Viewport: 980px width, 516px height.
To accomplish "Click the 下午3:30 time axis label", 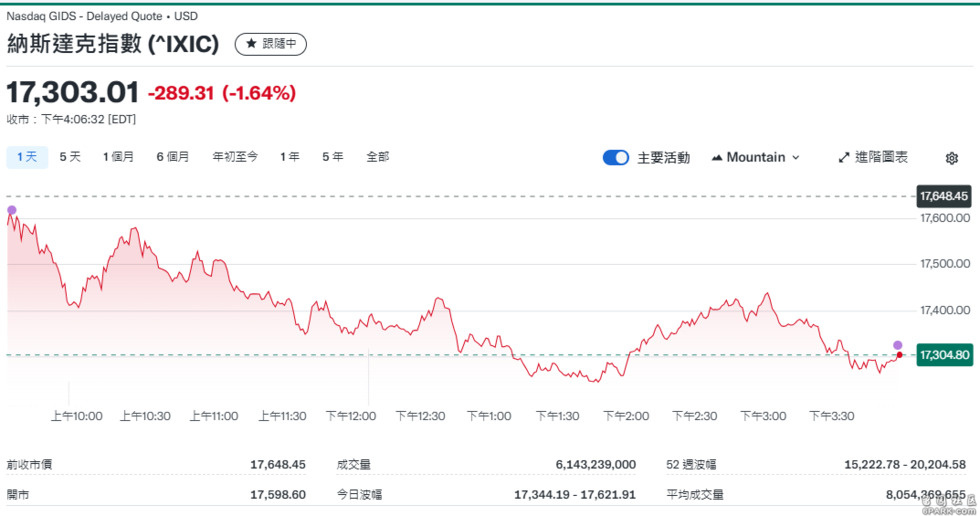I will [831, 416].
